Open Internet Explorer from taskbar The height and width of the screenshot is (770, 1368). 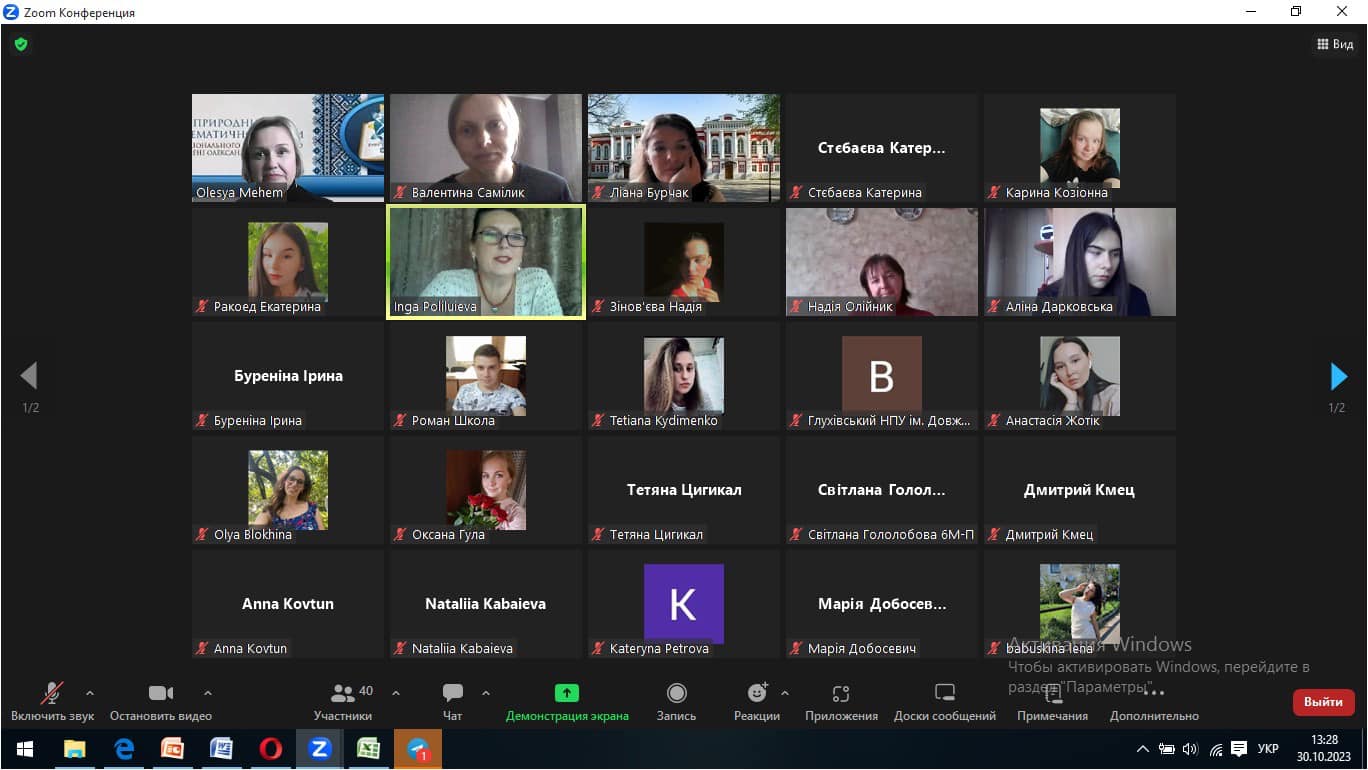123,749
